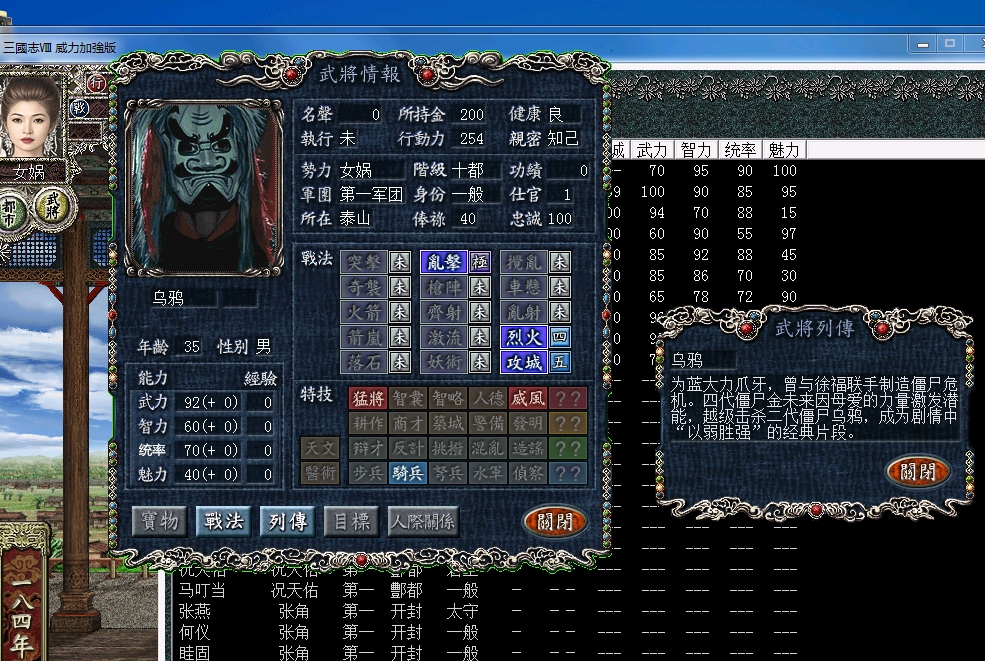This screenshot has height=661, width=985.
Task: Click the red 猛將 special skill
Action: click(x=368, y=398)
